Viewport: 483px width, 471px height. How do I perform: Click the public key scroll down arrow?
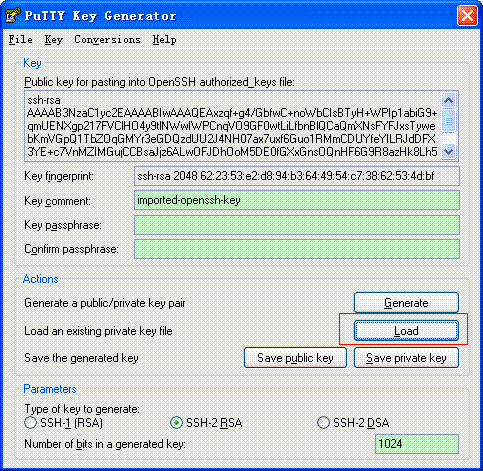click(449, 152)
